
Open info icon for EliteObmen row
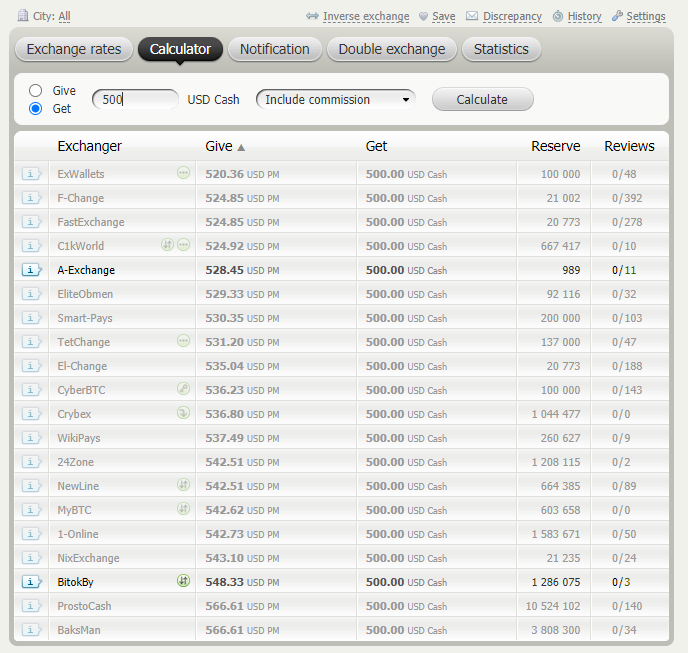click(31, 294)
